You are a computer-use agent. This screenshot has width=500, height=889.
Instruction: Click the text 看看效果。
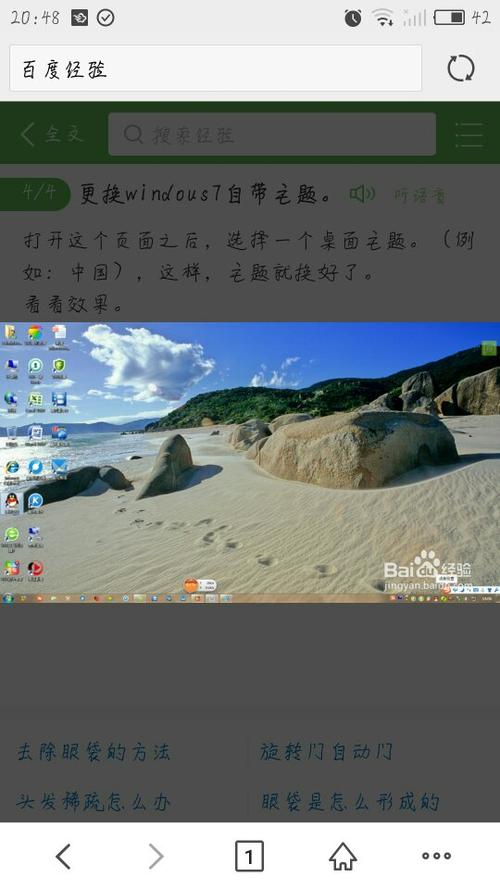pos(73,305)
